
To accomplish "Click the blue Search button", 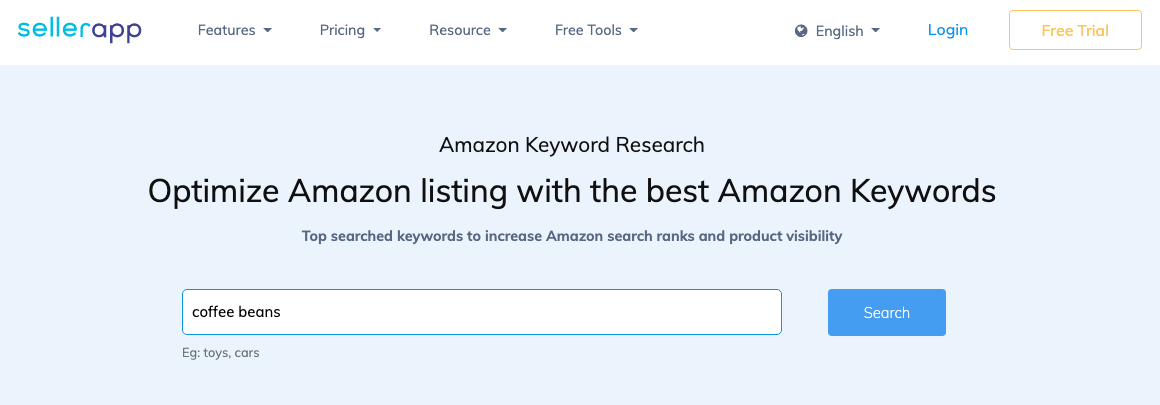I will point(886,312).
